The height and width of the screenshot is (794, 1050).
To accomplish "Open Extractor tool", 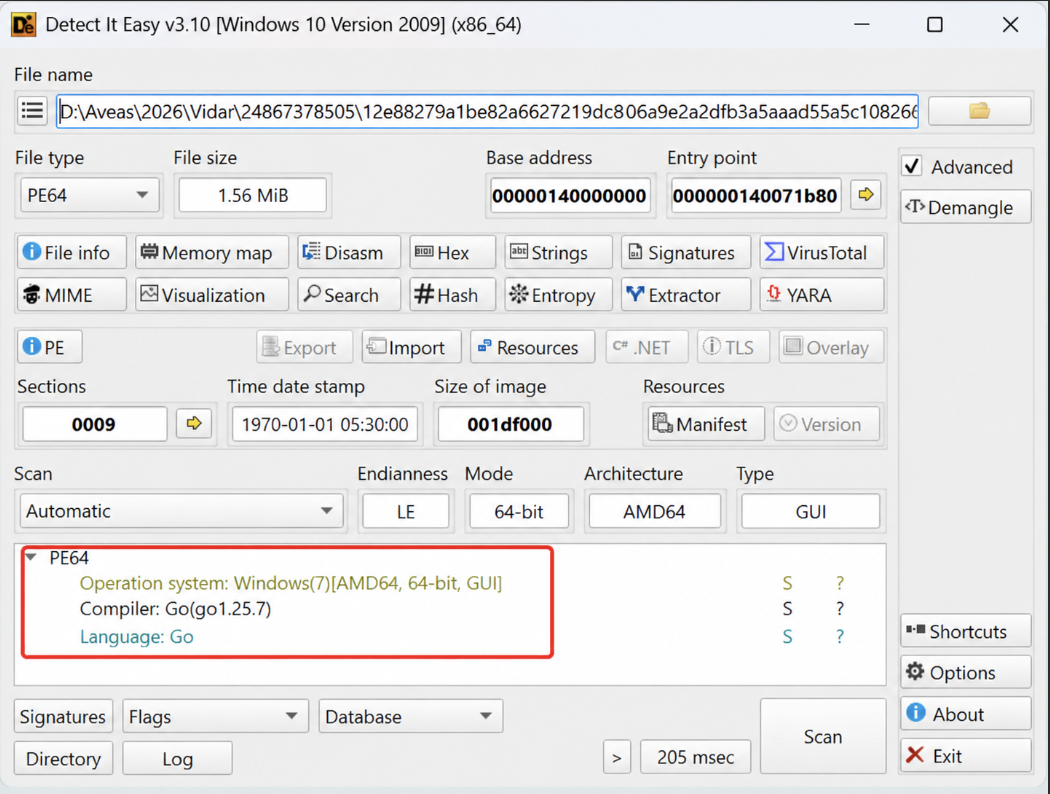I will point(686,295).
